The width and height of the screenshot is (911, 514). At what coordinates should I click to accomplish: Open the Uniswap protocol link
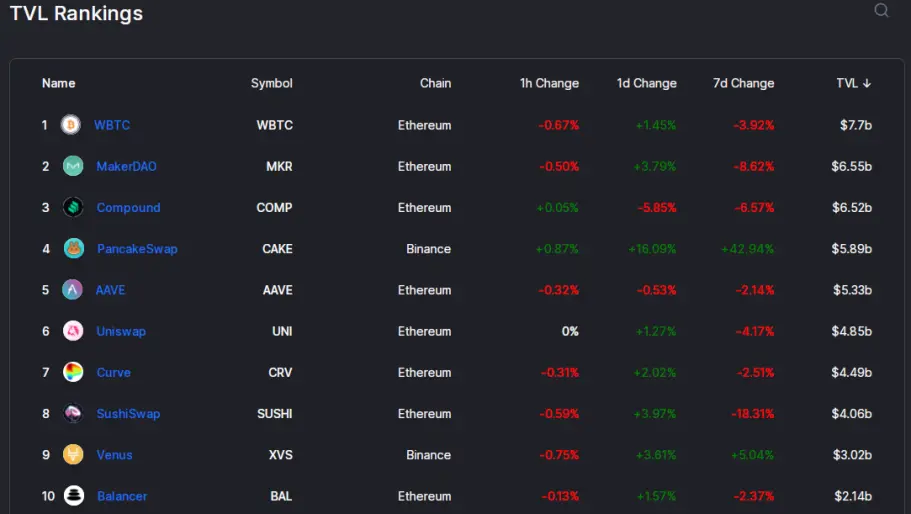tap(121, 331)
